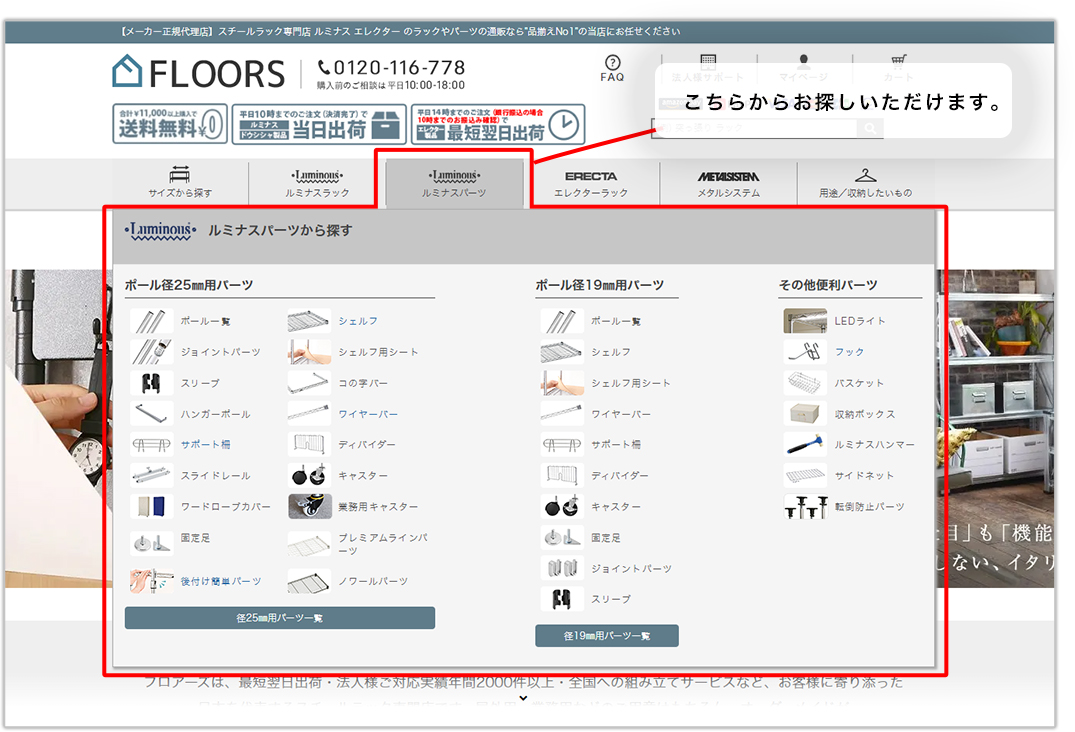Click the 25mm ディバイダー icon
This screenshot has width=1075, height=732.
click(309, 444)
